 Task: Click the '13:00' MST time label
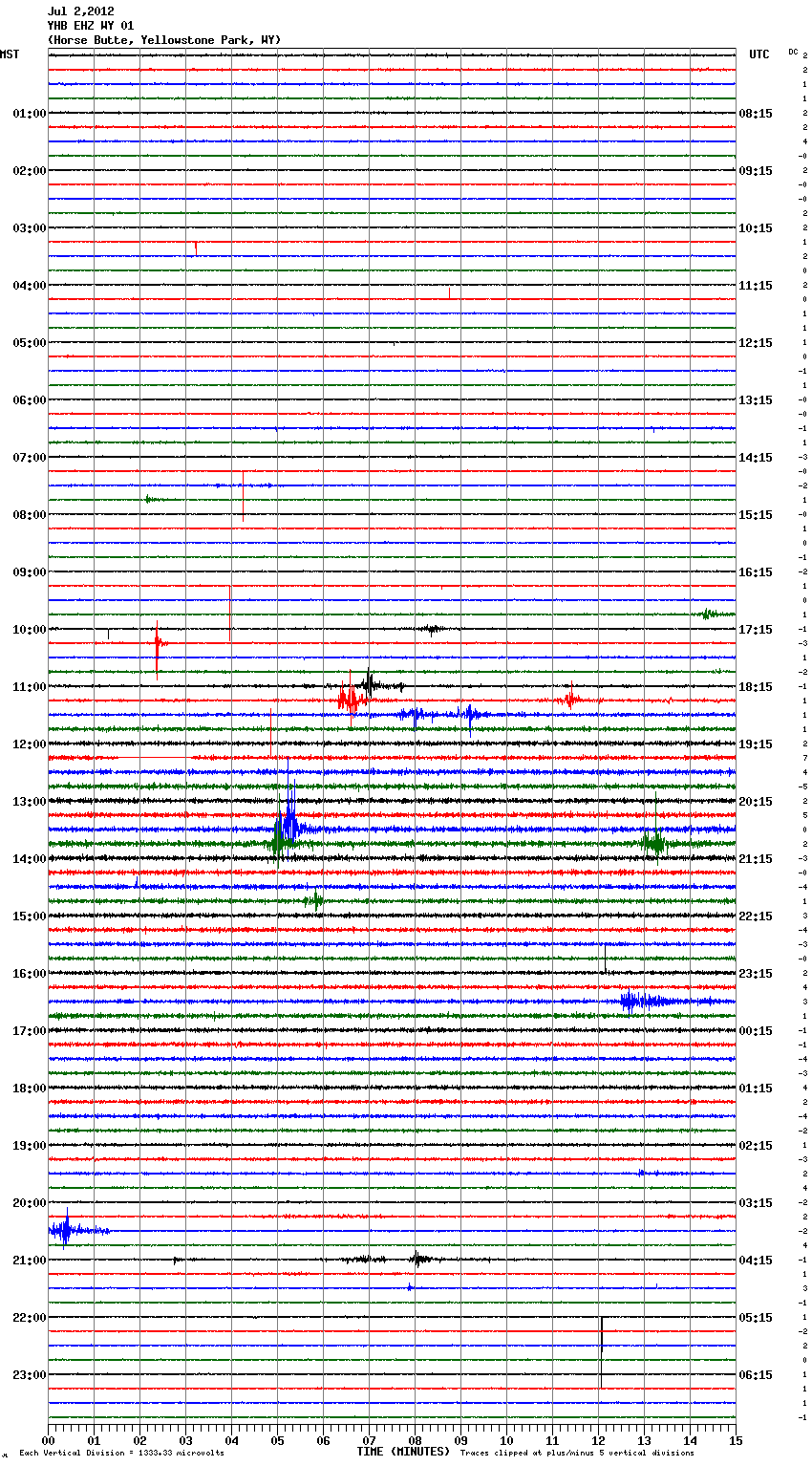pyautogui.click(x=29, y=802)
